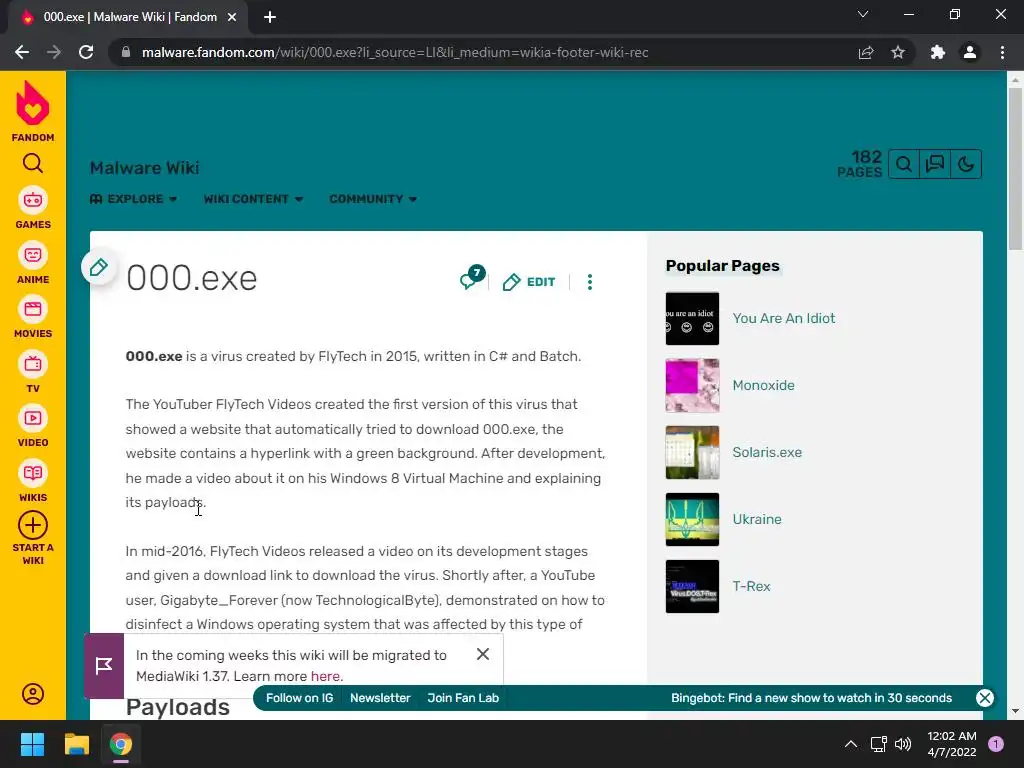Close the 000.exe Malware Wiki tab
Viewport: 1024px width, 768px height.
pos(232,17)
